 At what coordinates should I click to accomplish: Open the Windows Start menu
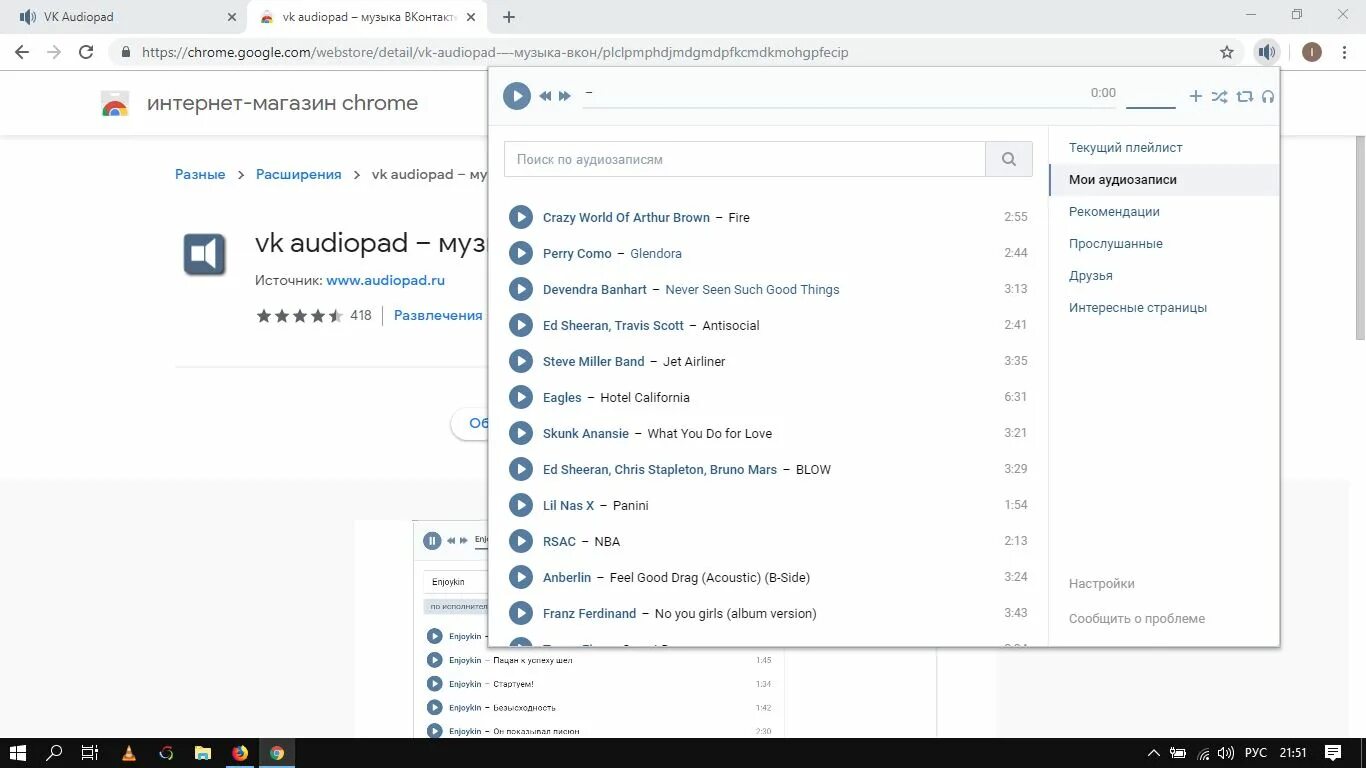click(x=18, y=753)
